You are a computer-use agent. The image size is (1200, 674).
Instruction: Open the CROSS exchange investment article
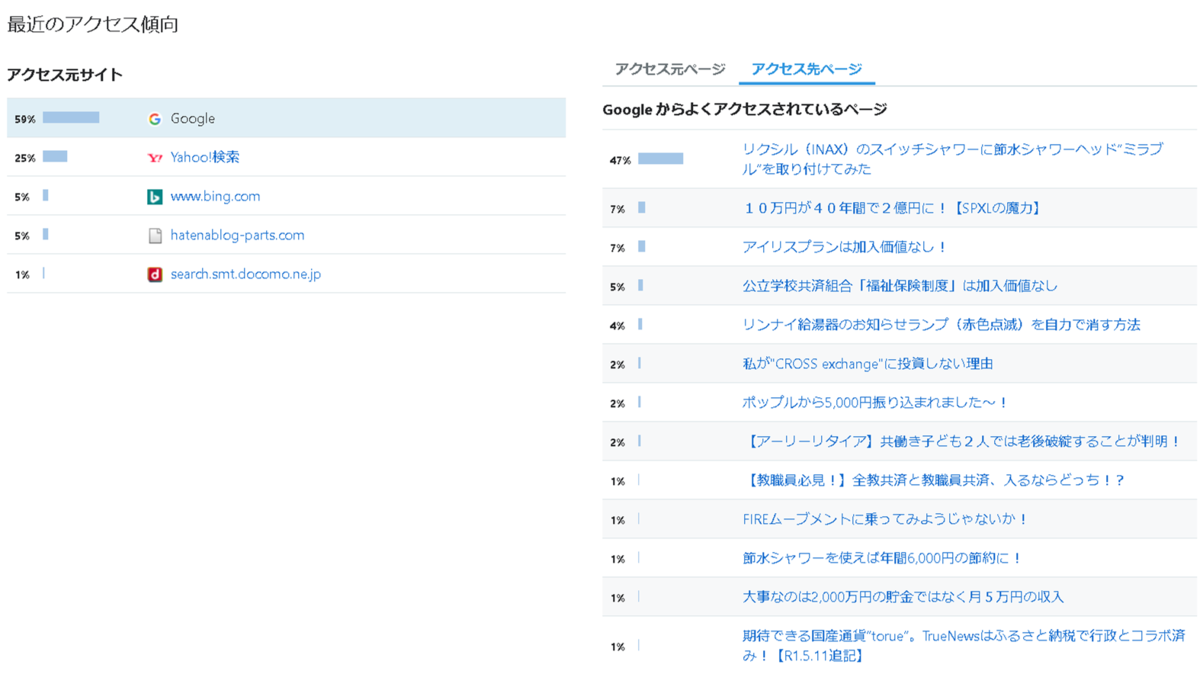point(868,364)
